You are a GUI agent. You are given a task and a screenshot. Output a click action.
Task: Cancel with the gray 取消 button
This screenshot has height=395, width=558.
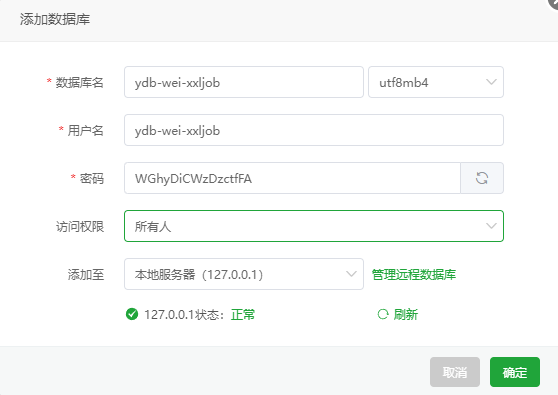tap(455, 372)
